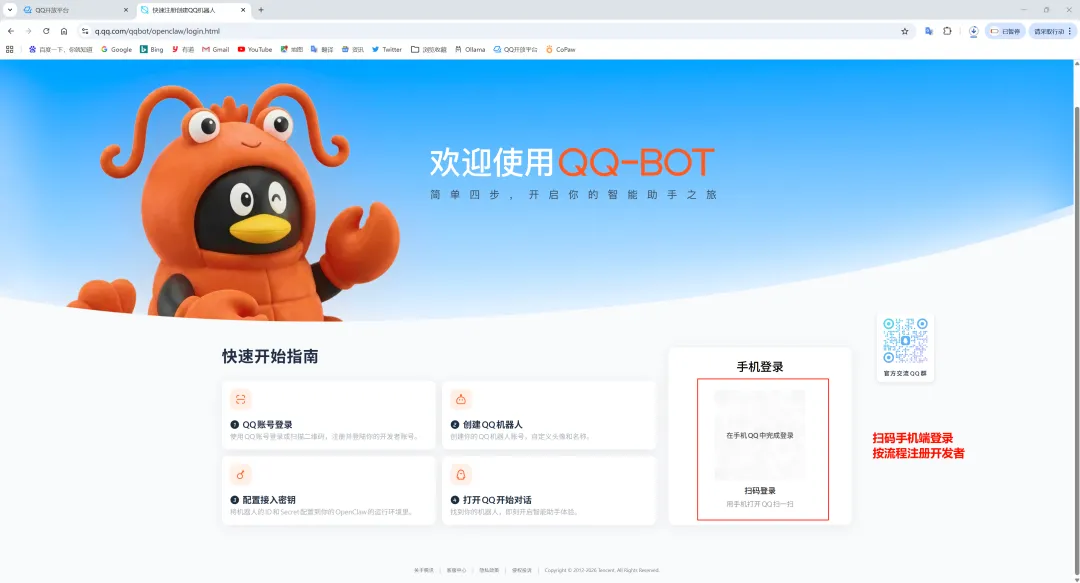Open the browser menu from the 请采取行动 button
Viewport: 1080px width, 583px height.
coord(1052,31)
